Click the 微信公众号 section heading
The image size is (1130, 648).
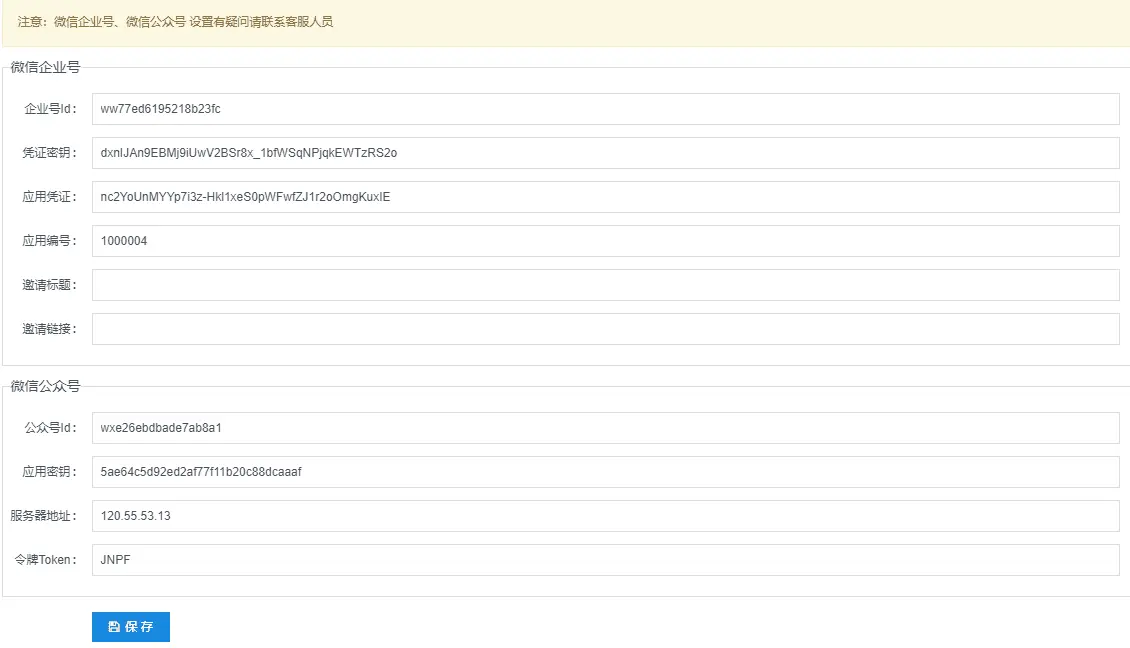[45, 386]
